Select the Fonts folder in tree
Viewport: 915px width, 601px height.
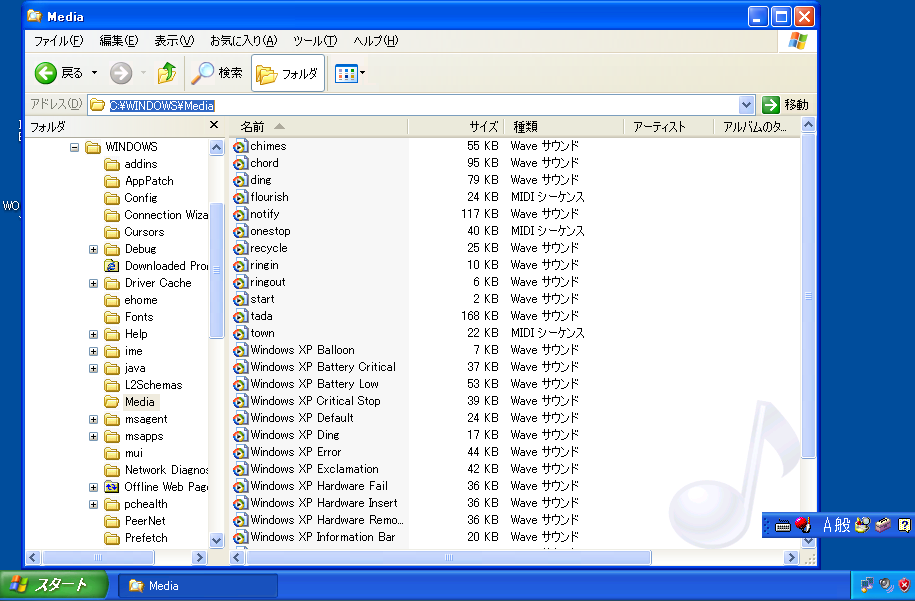click(x=139, y=317)
